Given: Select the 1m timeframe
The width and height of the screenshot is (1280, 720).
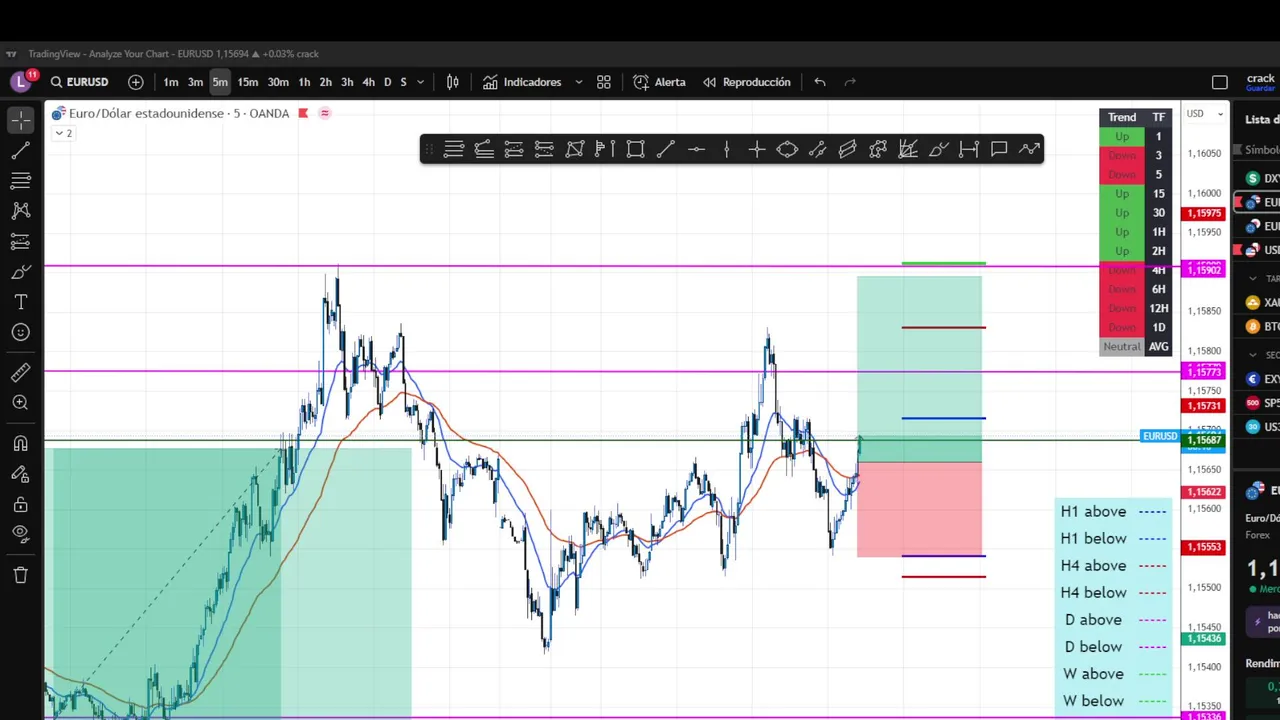Looking at the screenshot, I should tap(171, 82).
